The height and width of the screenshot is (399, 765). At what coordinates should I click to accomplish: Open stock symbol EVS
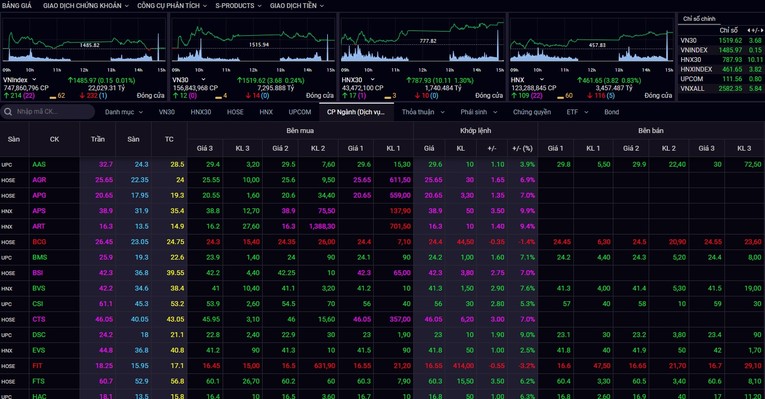(39, 351)
